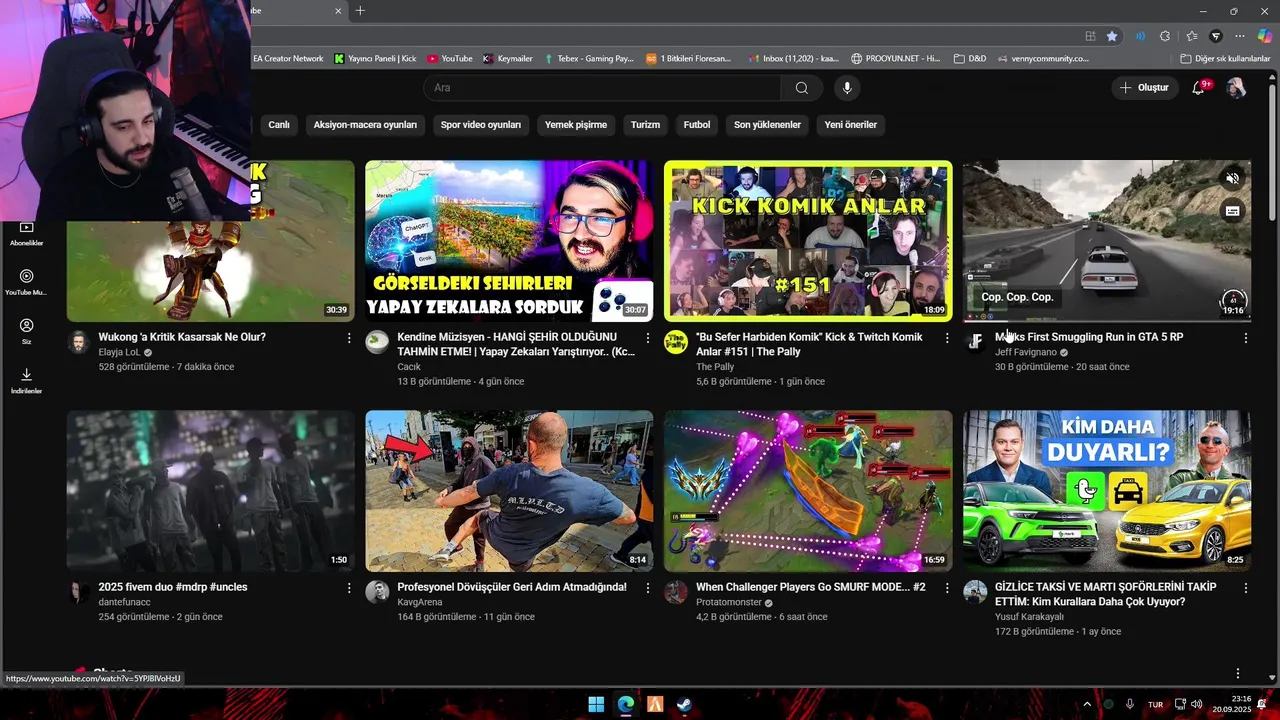Close the current browser tab

click(x=338, y=11)
